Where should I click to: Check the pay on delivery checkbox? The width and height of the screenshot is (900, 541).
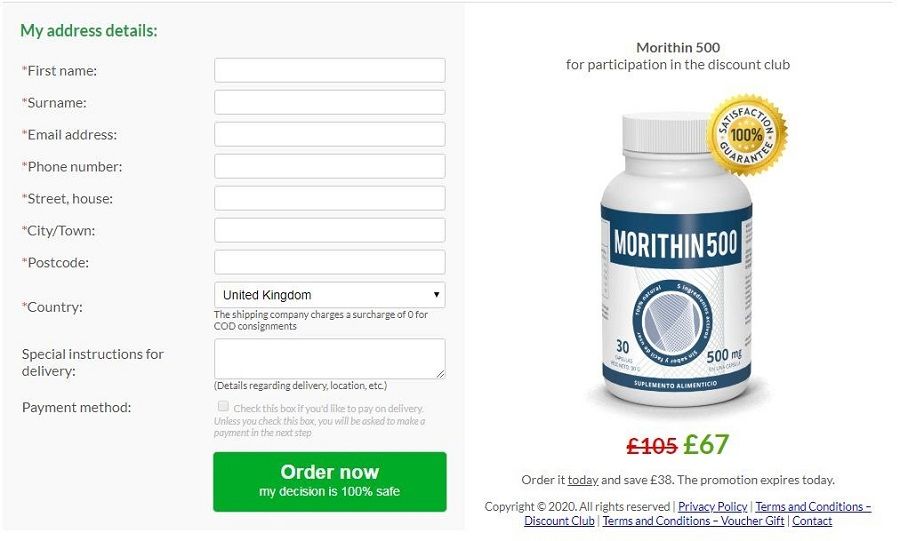click(x=223, y=406)
